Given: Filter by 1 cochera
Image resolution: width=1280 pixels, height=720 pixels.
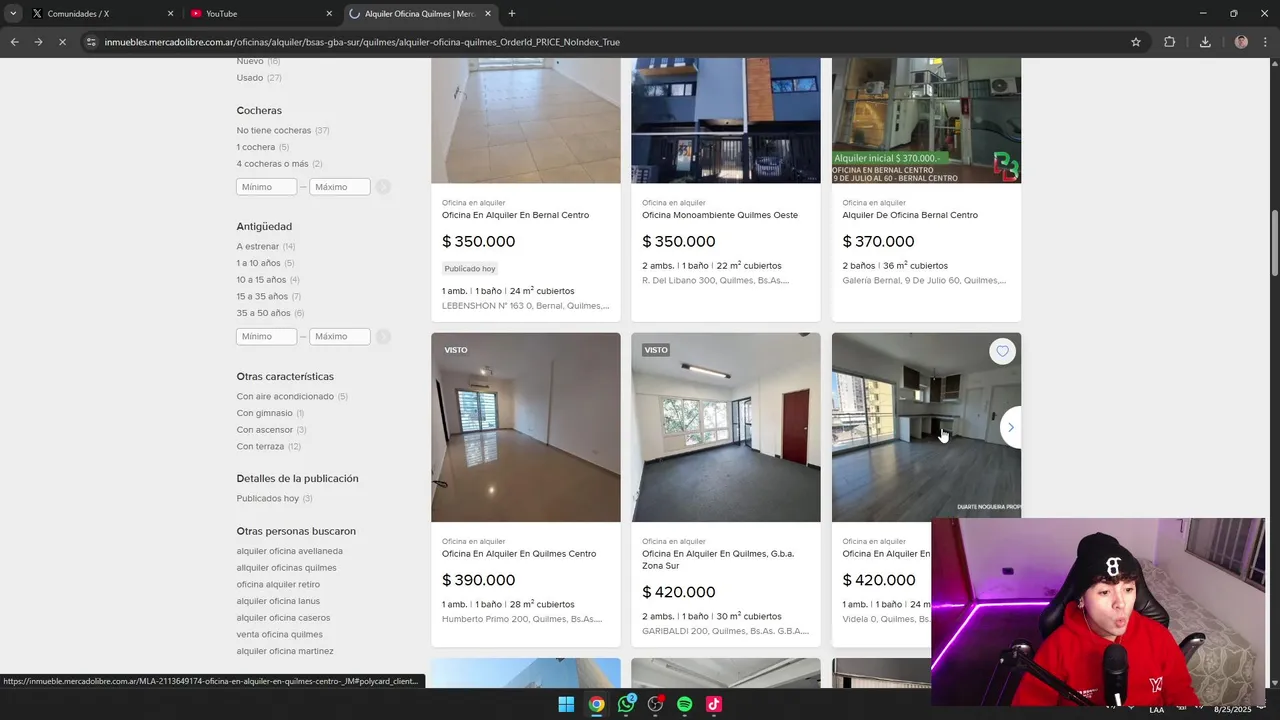Looking at the screenshot, I should [x=263, y=147].
